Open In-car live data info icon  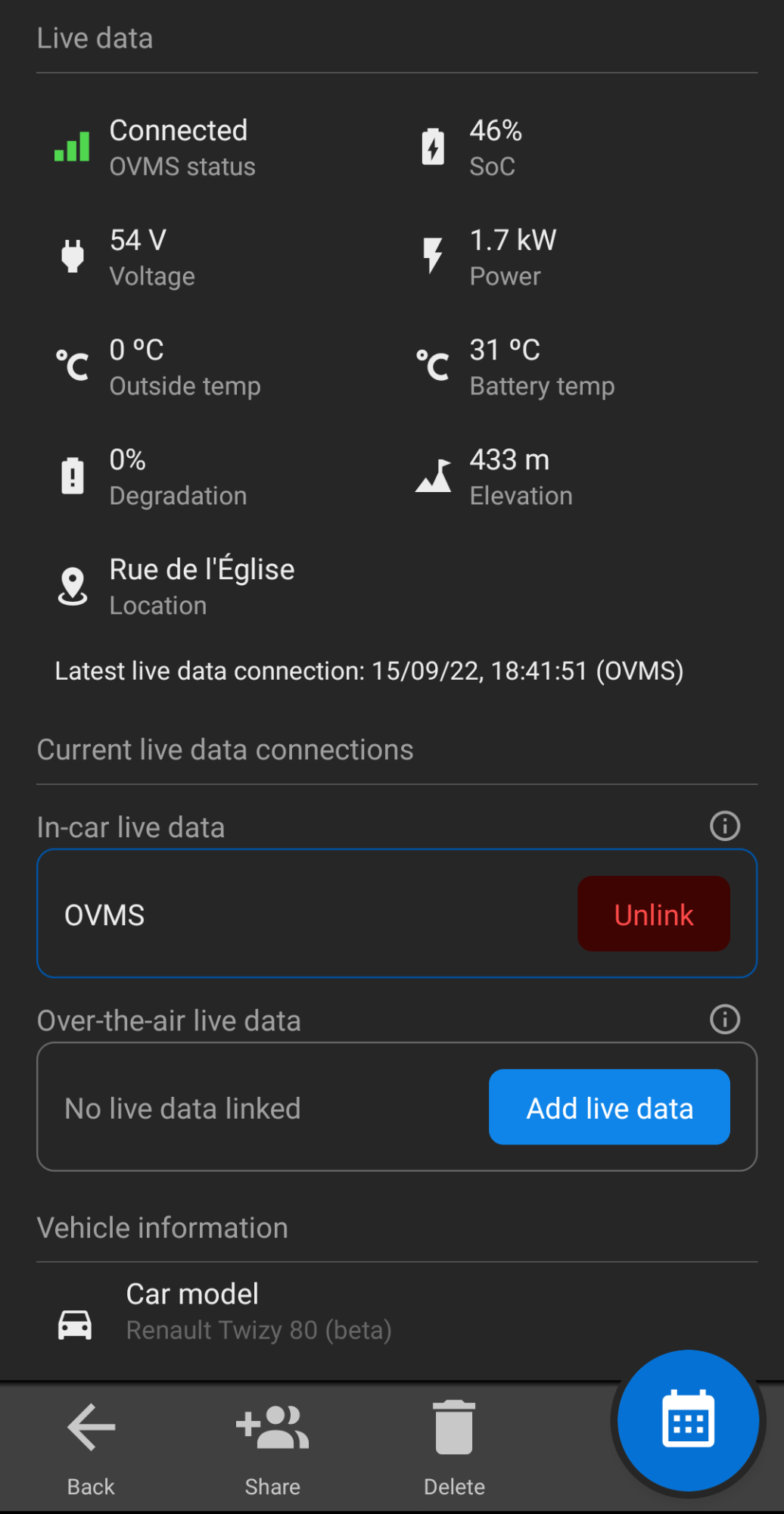pos(724,826)
